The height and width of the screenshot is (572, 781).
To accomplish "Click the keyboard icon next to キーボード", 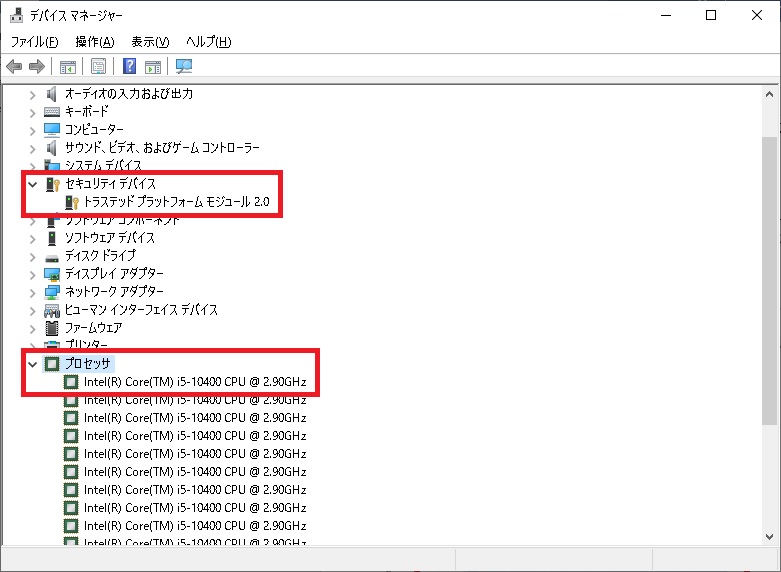I will (51, 112).
